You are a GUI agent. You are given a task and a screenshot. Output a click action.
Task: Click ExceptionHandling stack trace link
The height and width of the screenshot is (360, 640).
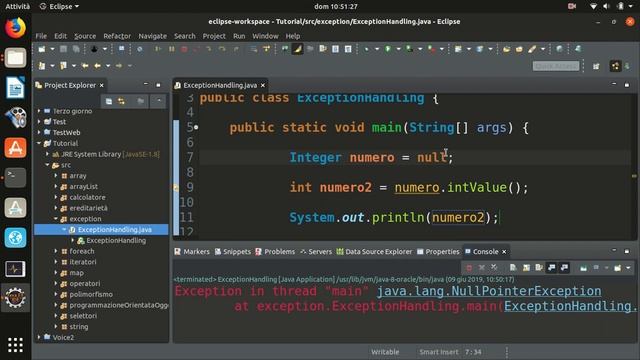tap(570, 306)
